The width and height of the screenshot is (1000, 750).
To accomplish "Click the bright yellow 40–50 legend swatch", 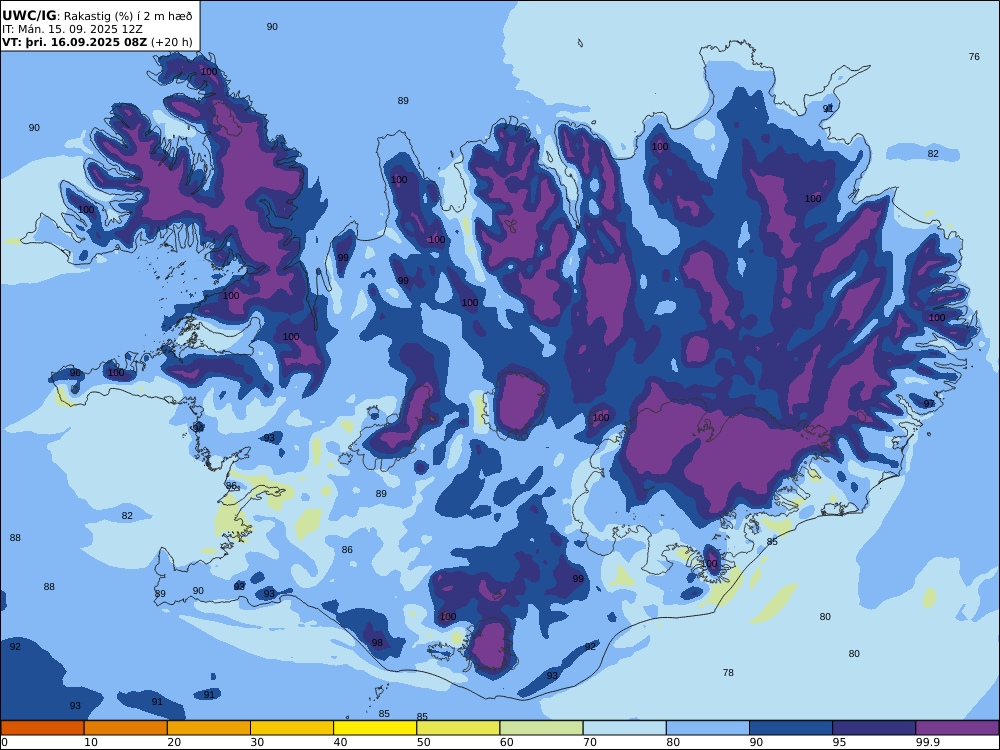I will point(375,728).
